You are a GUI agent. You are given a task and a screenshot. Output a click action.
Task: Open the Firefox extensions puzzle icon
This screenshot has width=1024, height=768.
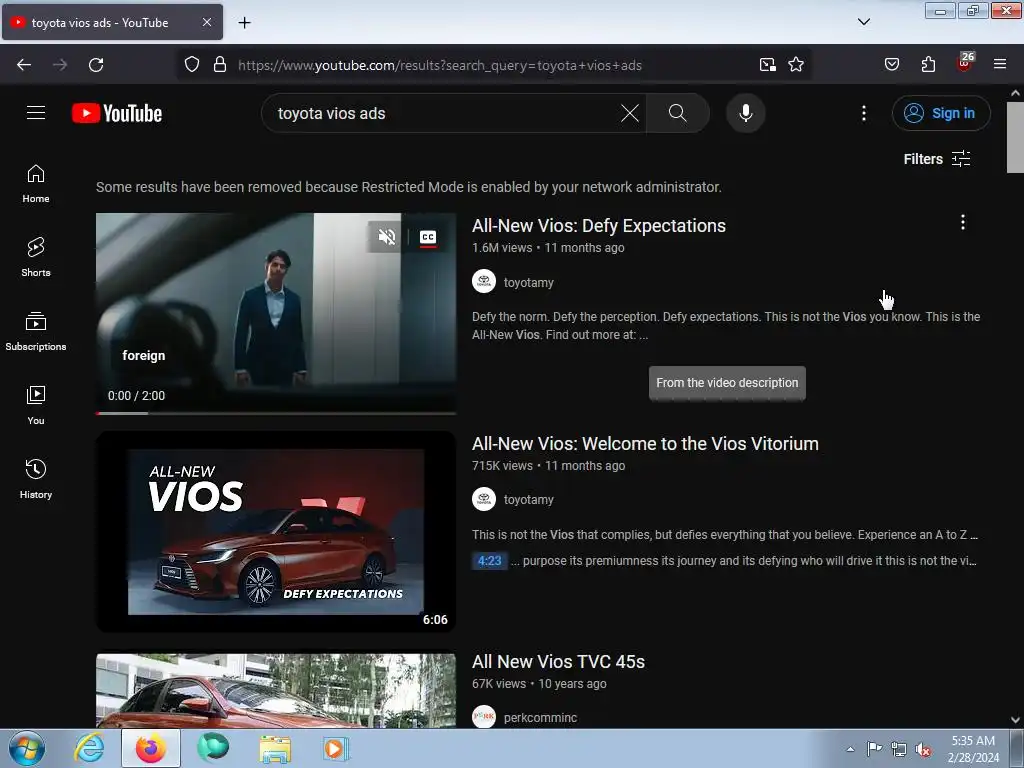pyautogui.click(x=928, y=65)
